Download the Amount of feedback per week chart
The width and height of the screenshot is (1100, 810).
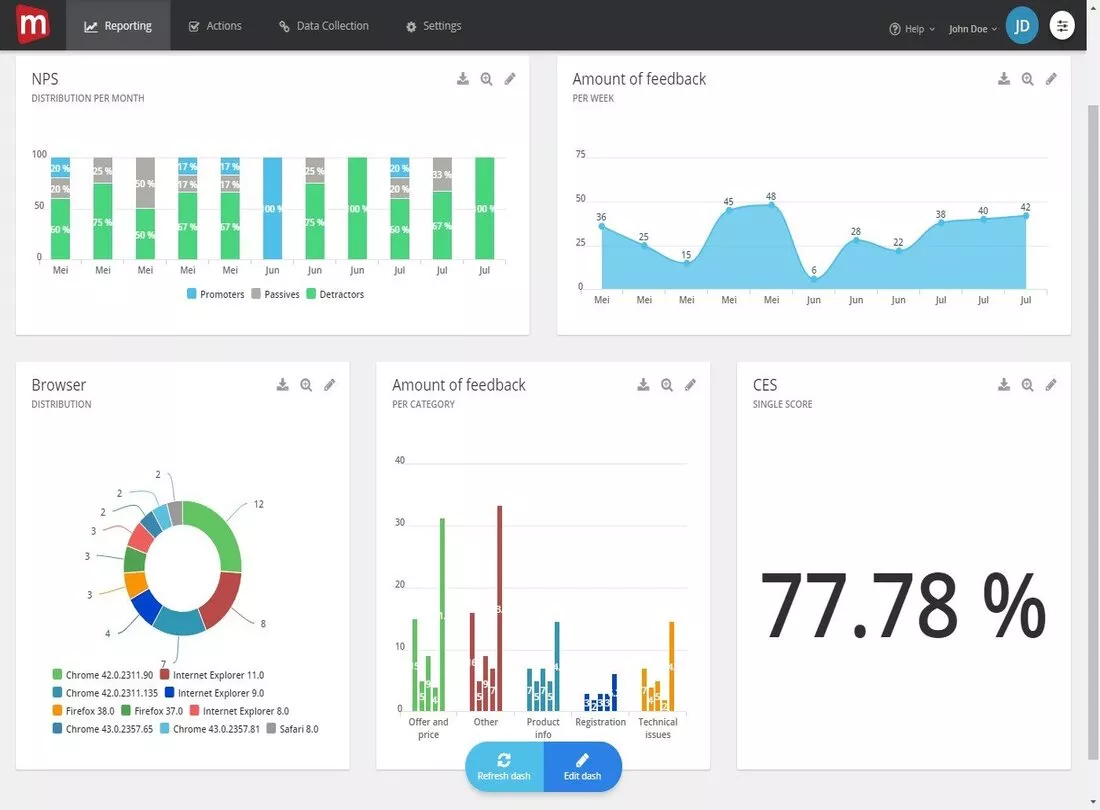[x=1004, y=79]
